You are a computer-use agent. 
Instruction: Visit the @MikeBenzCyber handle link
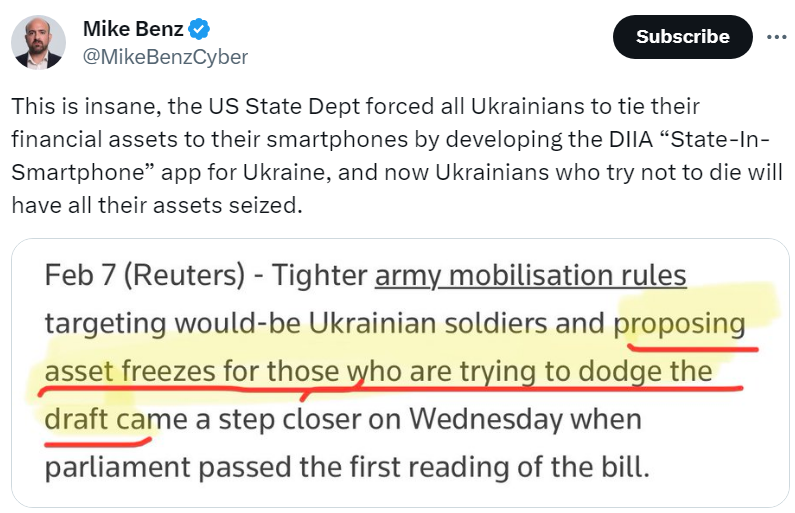[x=165, y=56]
